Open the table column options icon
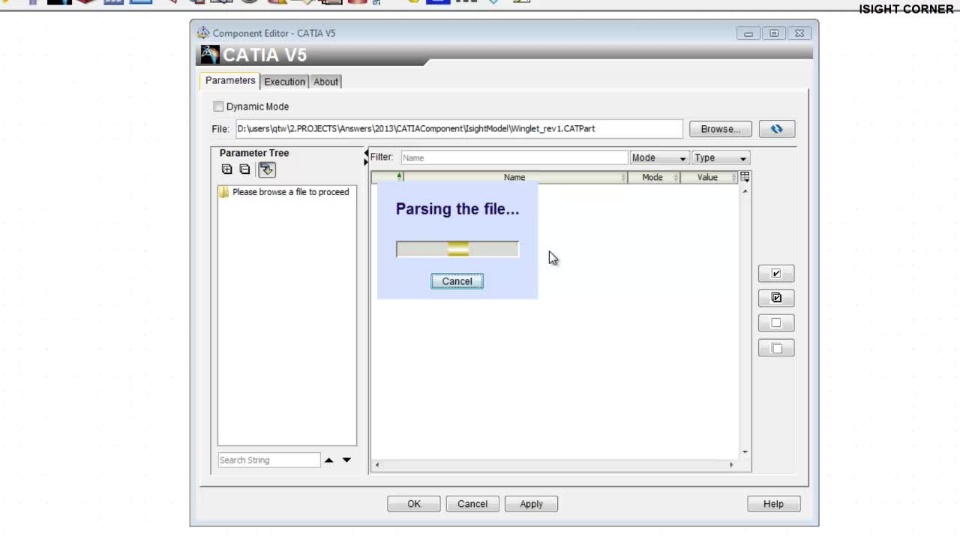 tap(744, 177)
